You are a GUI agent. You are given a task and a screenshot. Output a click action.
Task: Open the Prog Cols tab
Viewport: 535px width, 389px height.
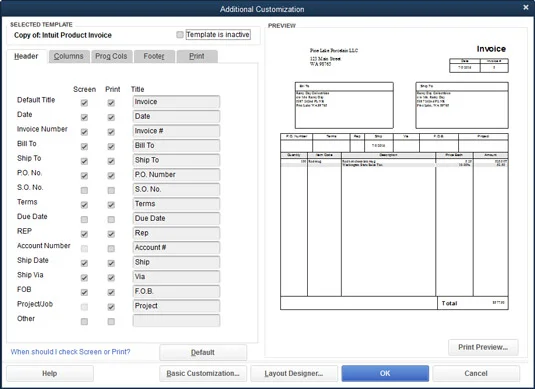(111, 56)
